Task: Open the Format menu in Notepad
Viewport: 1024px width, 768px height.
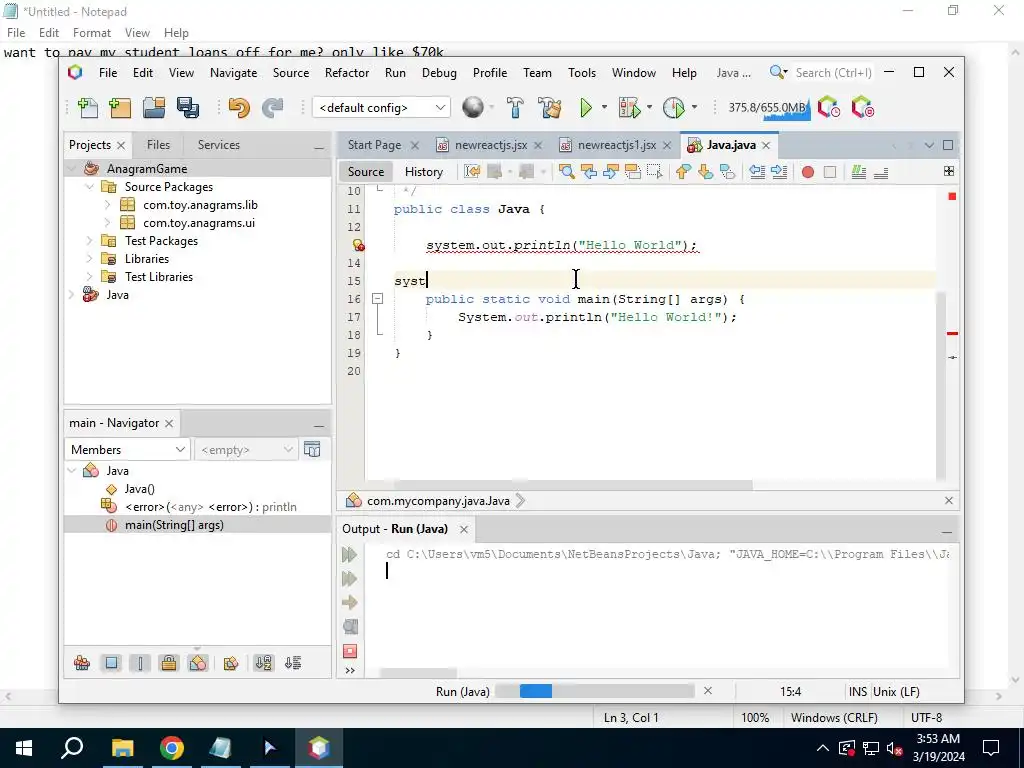Action: [91, 33]
